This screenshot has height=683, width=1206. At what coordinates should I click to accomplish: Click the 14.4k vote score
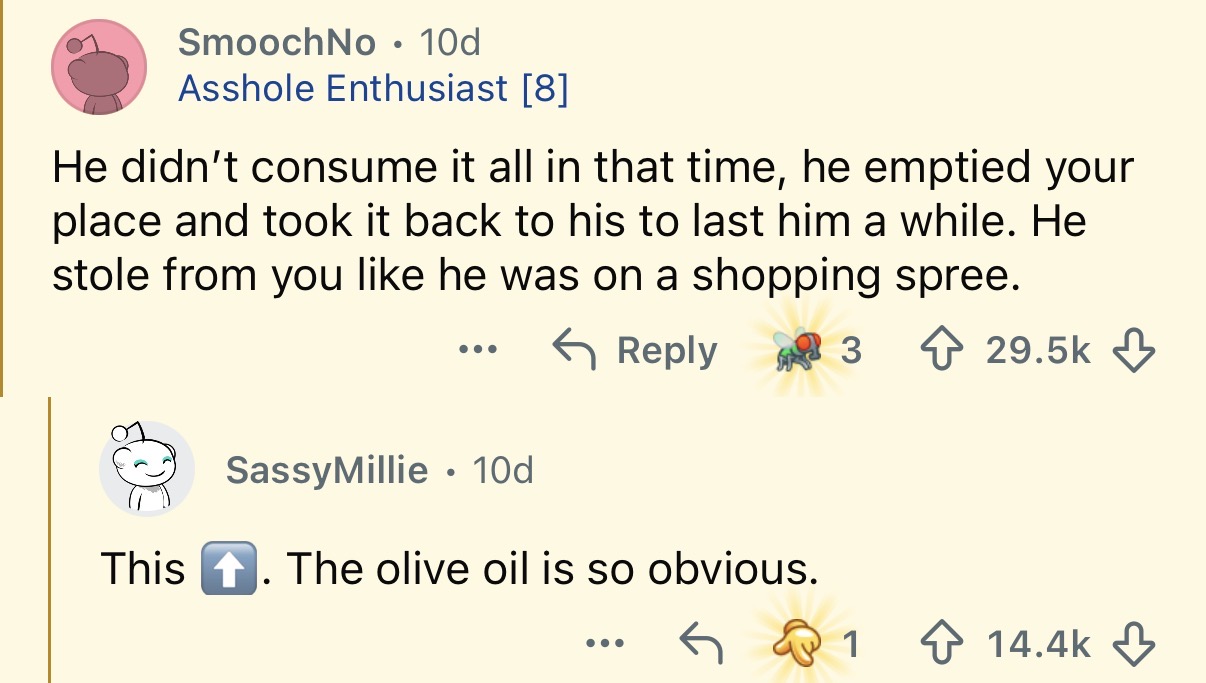pos(1037,645)
